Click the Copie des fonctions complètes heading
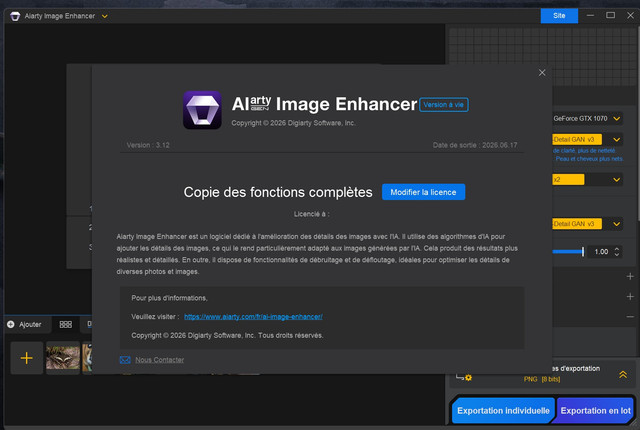The image size is (640, 430). pyautogui.click(x=278, y=192)
